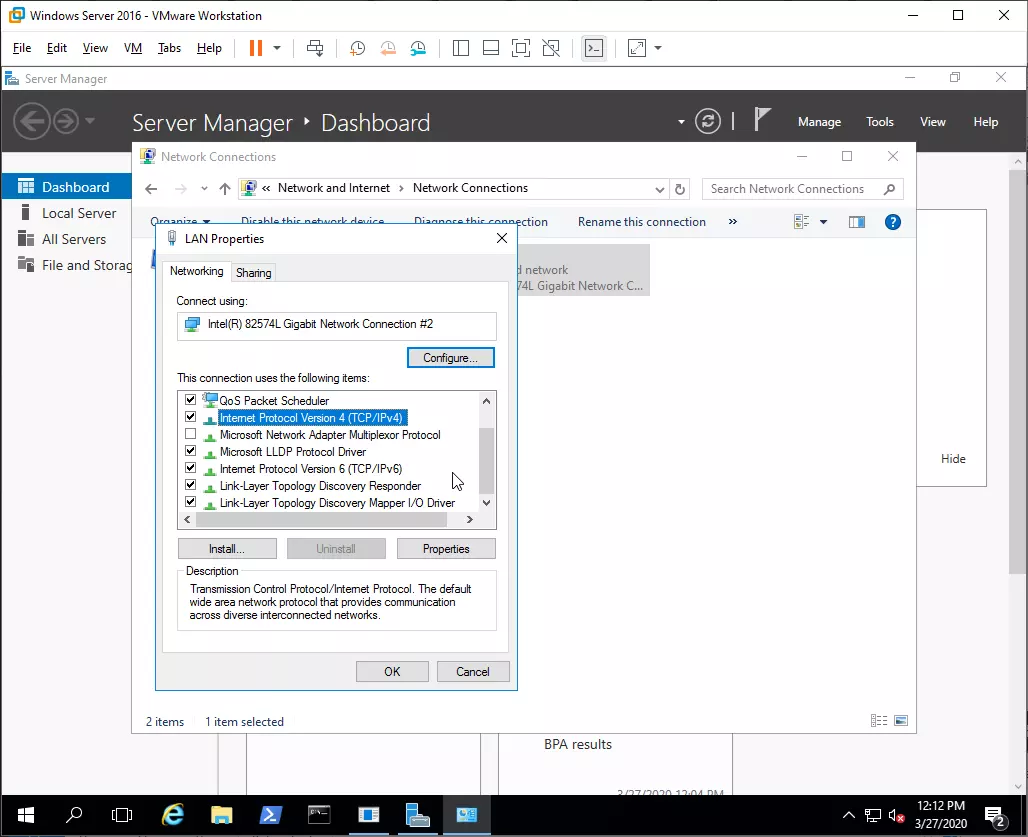Click Rename this connection in the toolbar
The width and height of the screenshot is (1028, 837).
coord(642,222)
